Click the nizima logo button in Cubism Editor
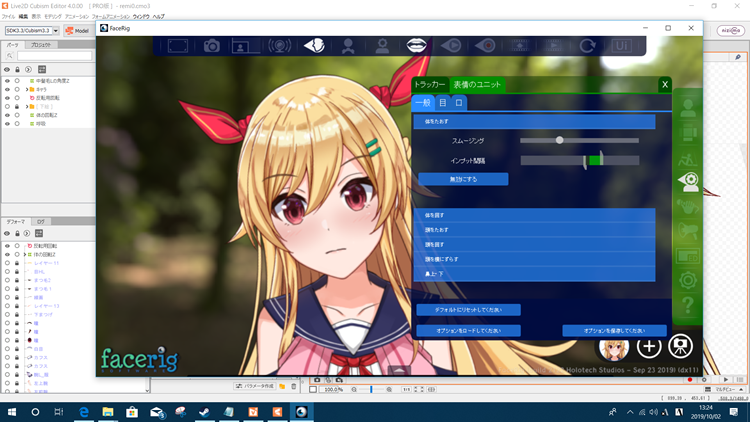The width and height of the screenshot is (750, 422). (x=730, y=31)
